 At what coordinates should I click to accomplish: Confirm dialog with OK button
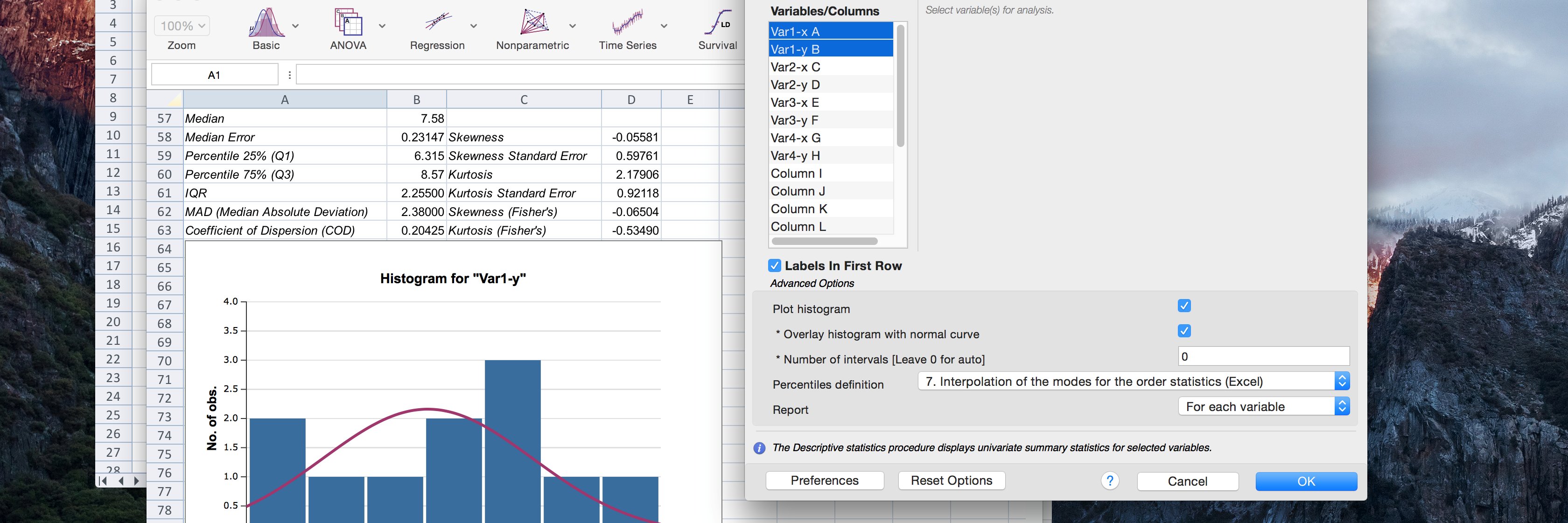coord(1306,481)
